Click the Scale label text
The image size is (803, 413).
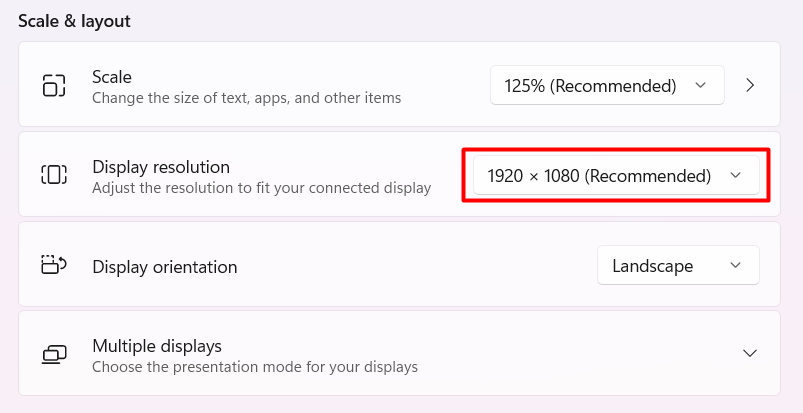tap(112, 76)
